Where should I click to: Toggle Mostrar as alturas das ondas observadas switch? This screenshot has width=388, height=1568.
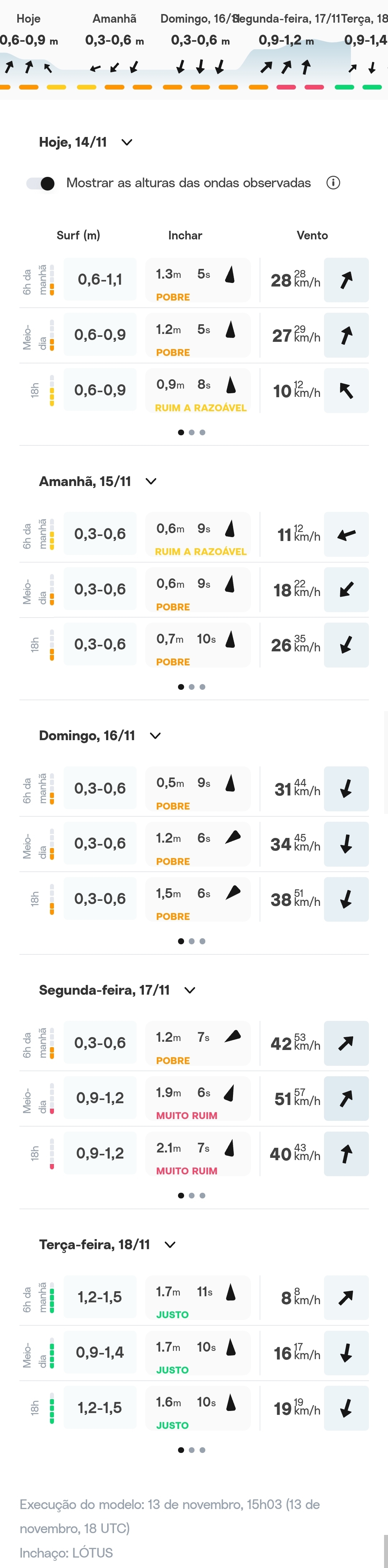click(x=41, y=183)
